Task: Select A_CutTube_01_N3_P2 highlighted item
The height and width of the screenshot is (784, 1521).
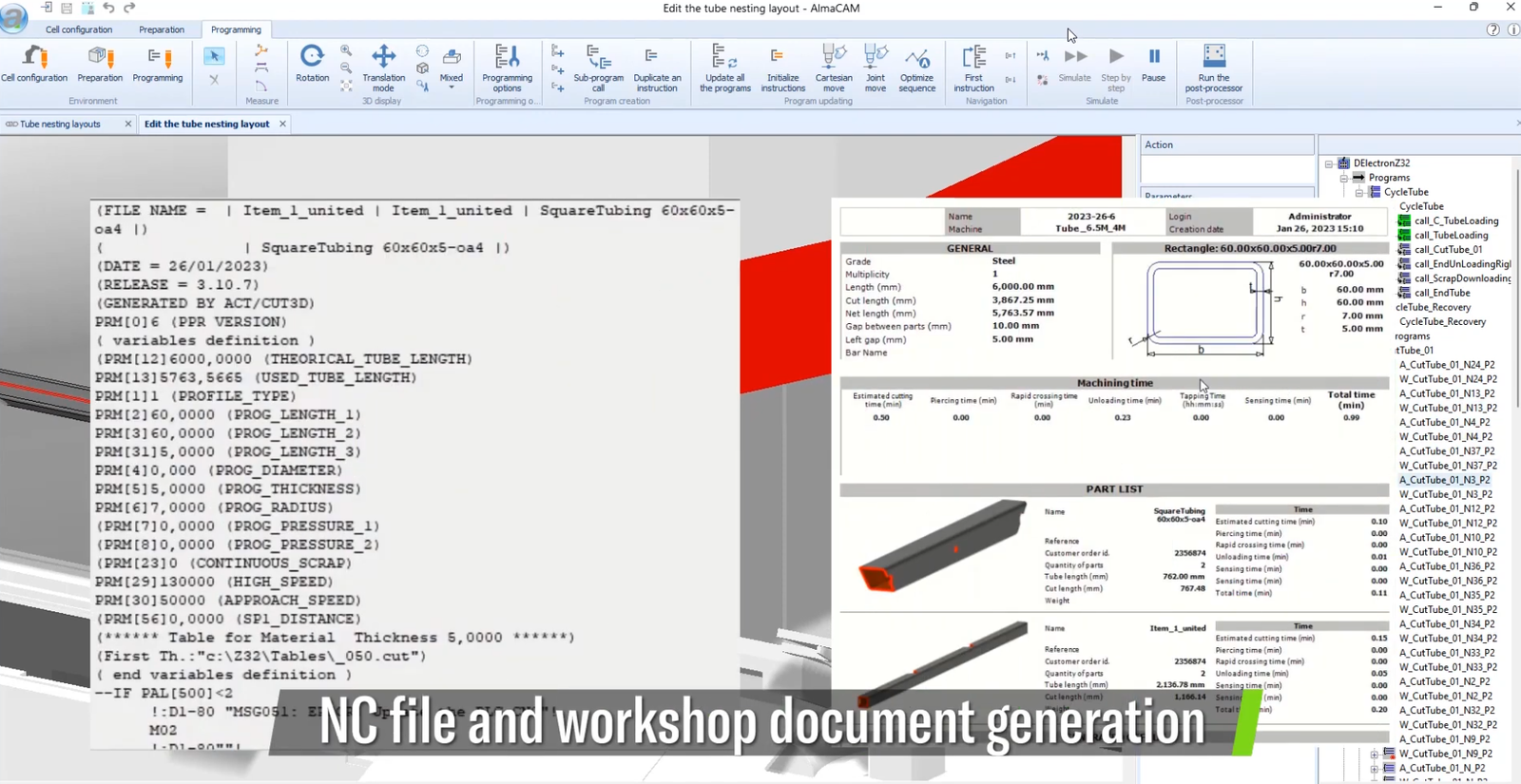Action: point(1444,480)
